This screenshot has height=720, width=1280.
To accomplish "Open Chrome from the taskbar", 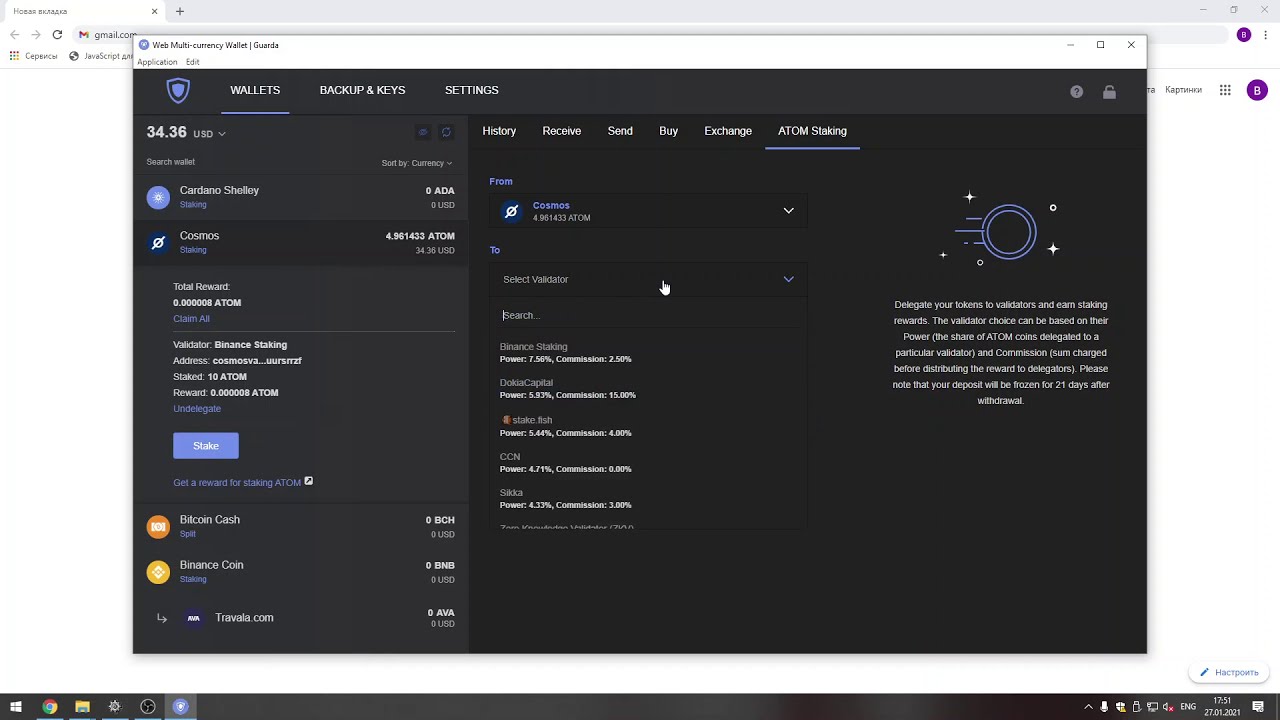I will pos(49,707).
